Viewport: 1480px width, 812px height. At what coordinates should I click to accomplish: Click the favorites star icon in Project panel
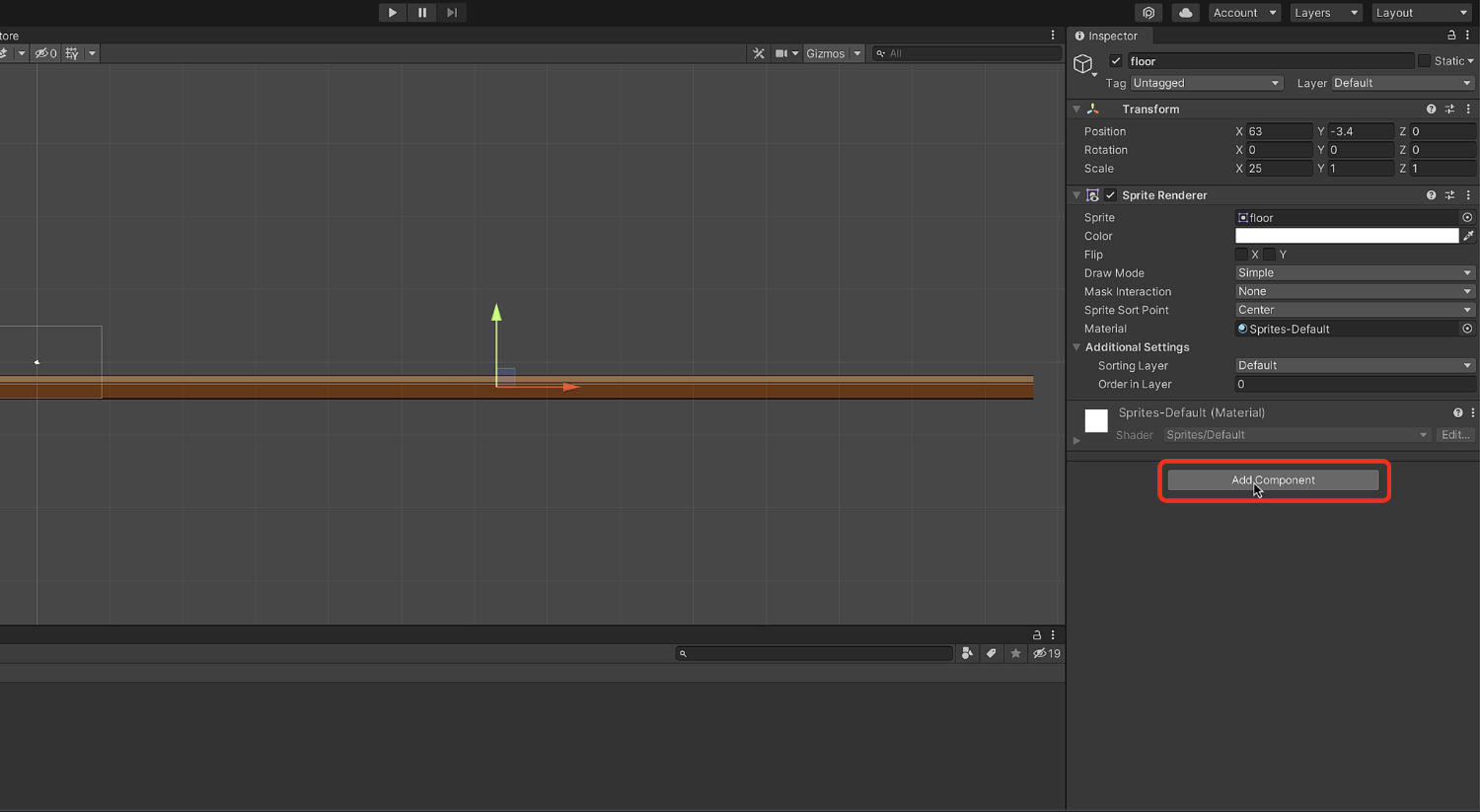point(1015,653)
